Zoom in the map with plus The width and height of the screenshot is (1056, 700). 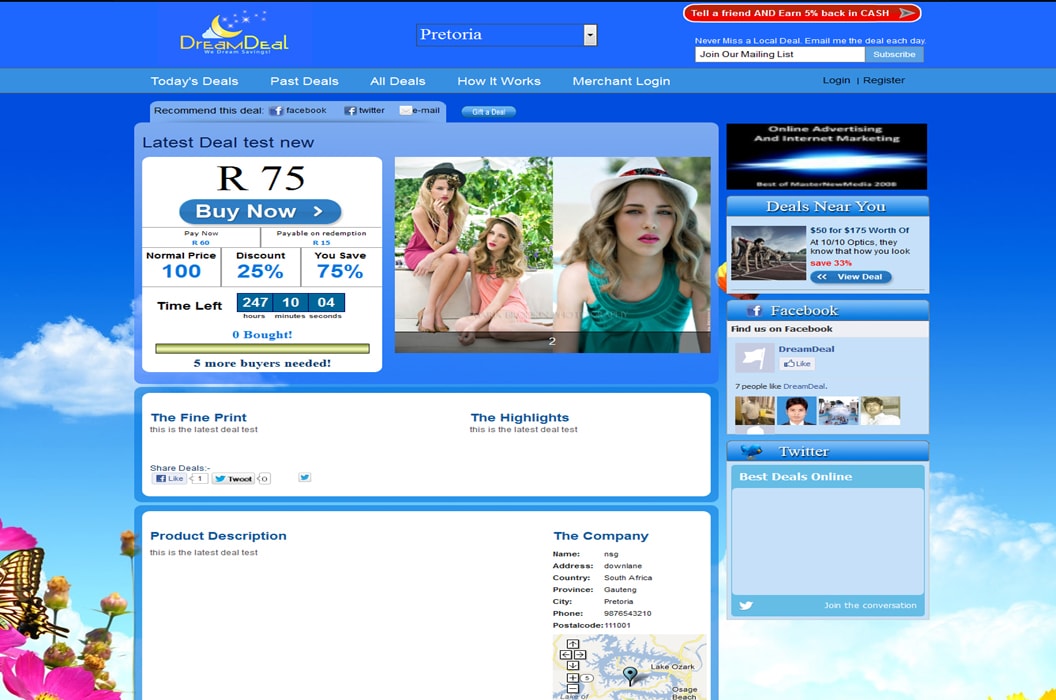point(572,678)
